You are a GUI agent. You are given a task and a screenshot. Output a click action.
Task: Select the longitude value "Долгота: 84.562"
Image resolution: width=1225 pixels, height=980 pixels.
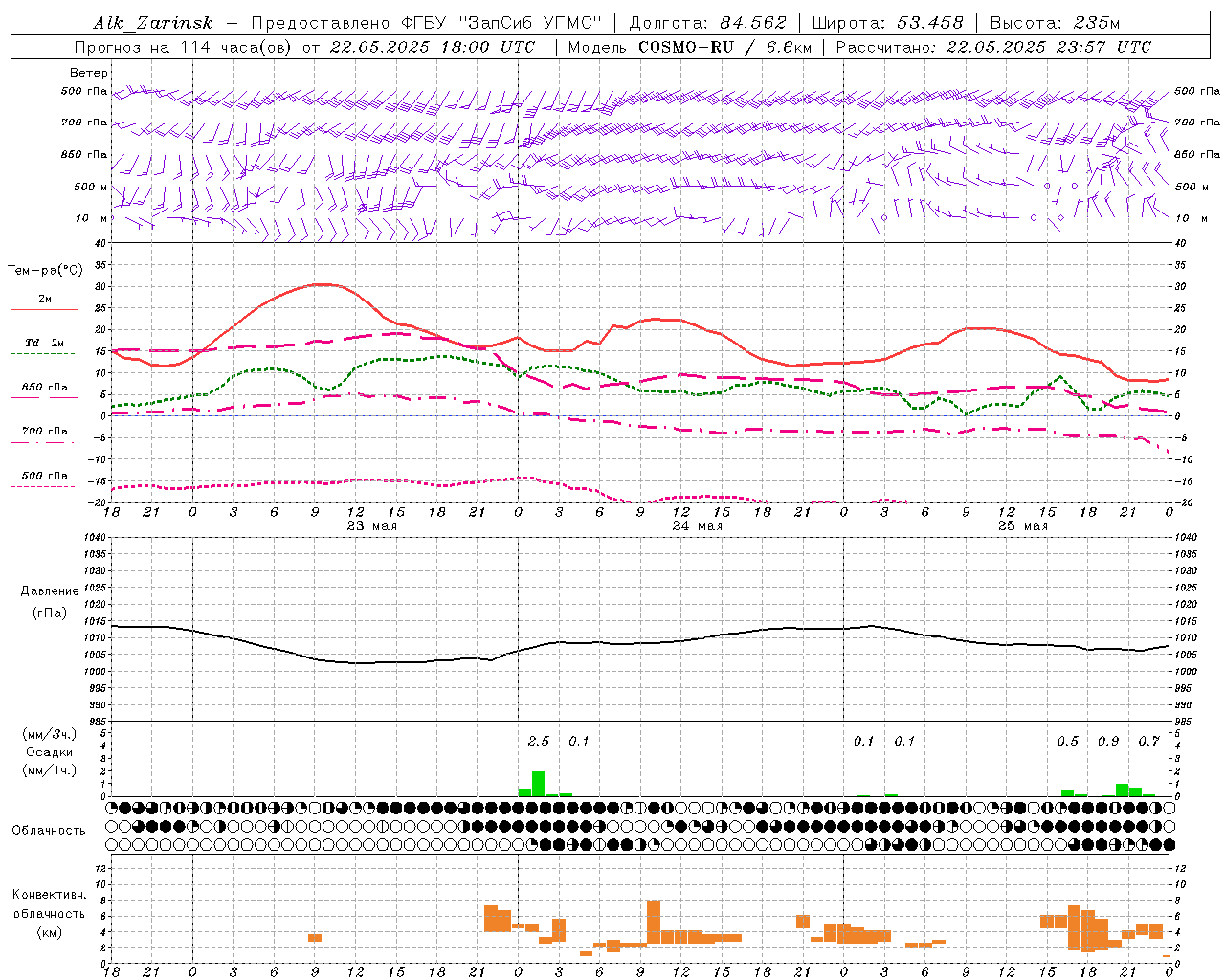point(707,23)
